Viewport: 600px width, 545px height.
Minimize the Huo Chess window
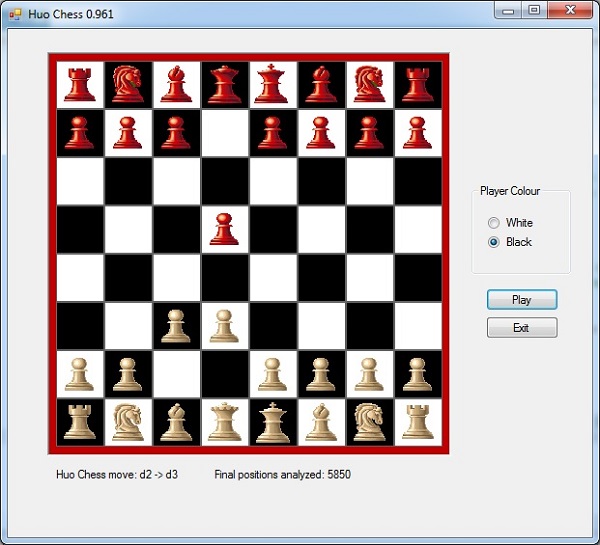click(x=508, y=10)
